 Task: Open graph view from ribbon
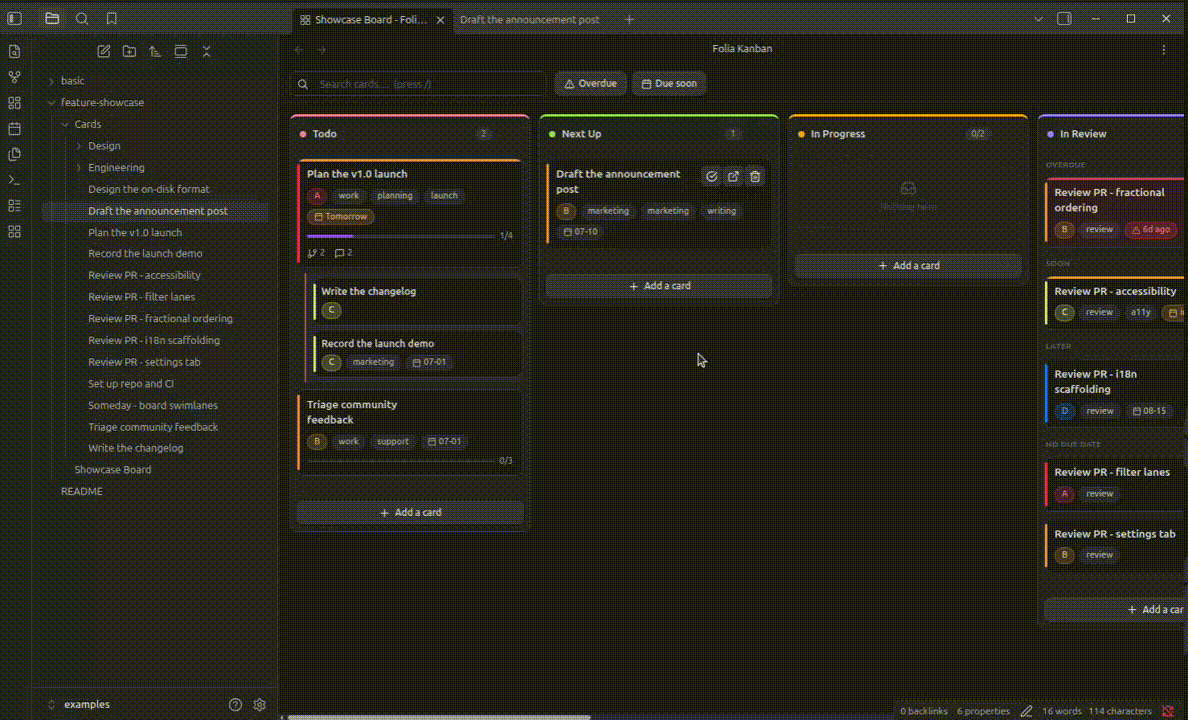coord(14,77)
